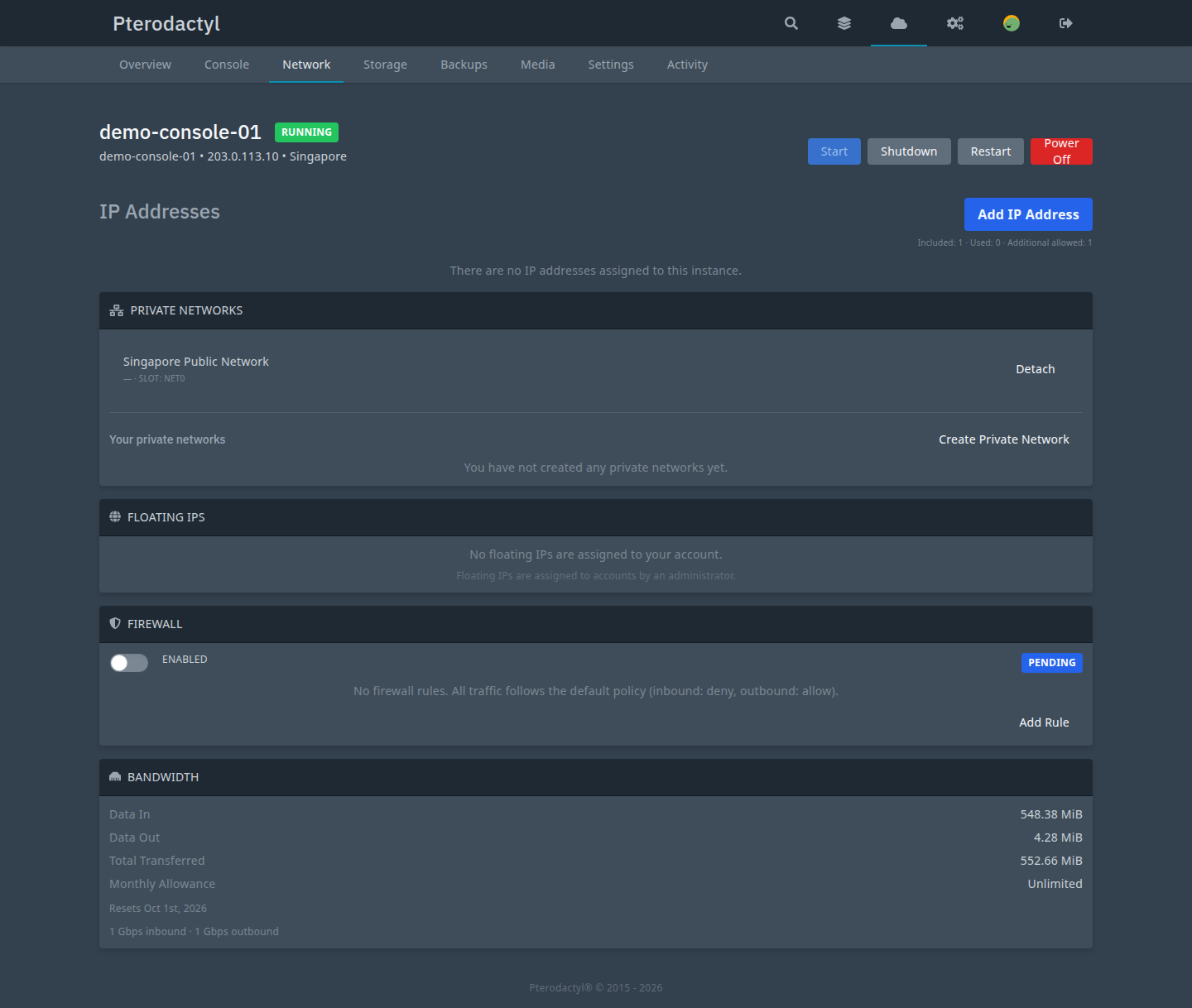Viewport: 1192px width, 1008px height.
Task: Switch to the Media tab
Action: click(538, 65)
